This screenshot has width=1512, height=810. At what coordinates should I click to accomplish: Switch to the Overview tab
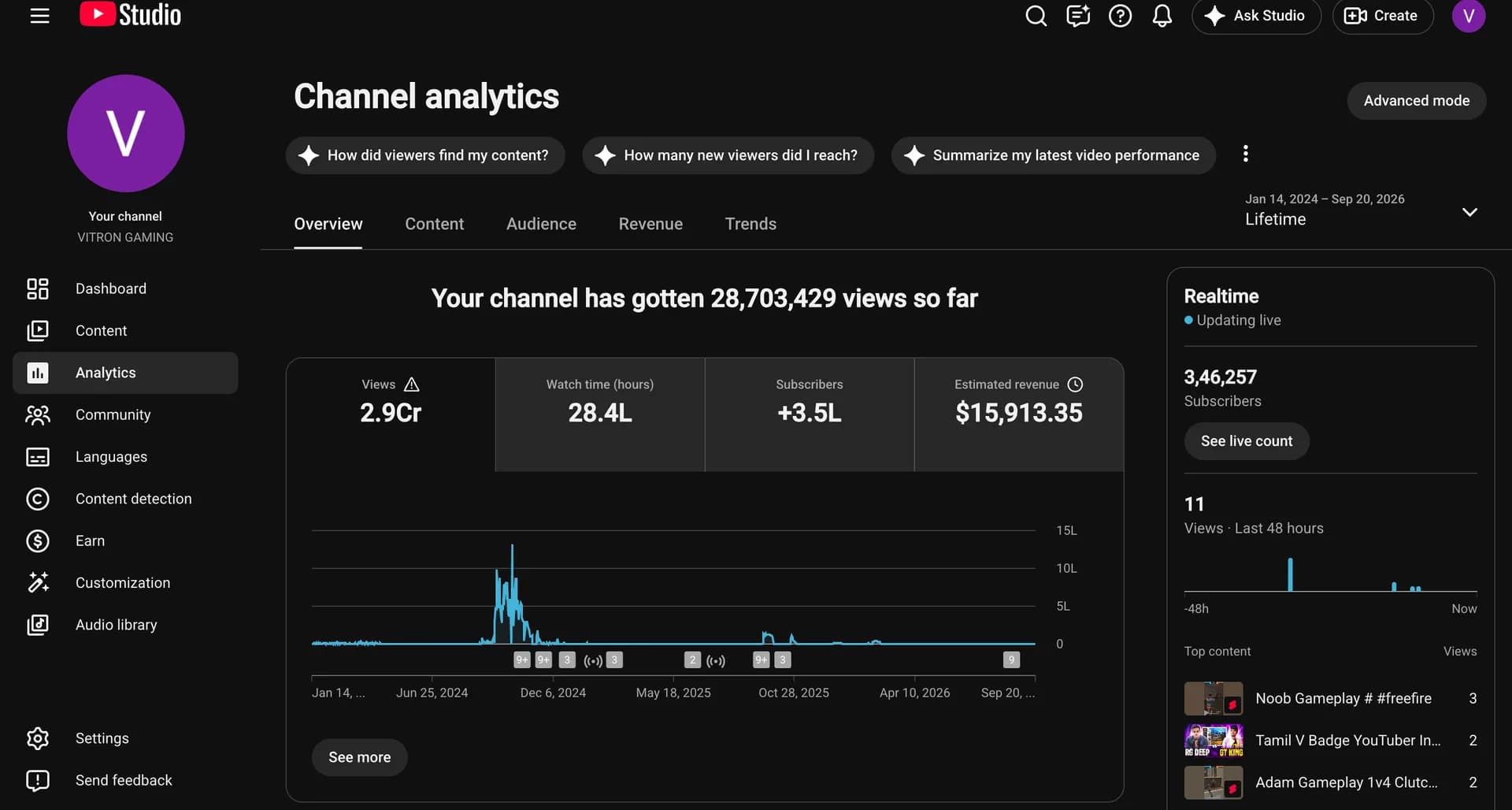point(328,224)
